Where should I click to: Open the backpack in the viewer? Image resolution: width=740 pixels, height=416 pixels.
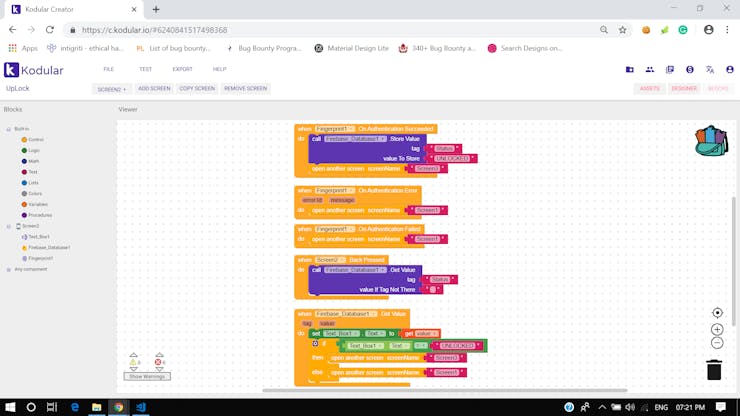[x=711, y=141]
